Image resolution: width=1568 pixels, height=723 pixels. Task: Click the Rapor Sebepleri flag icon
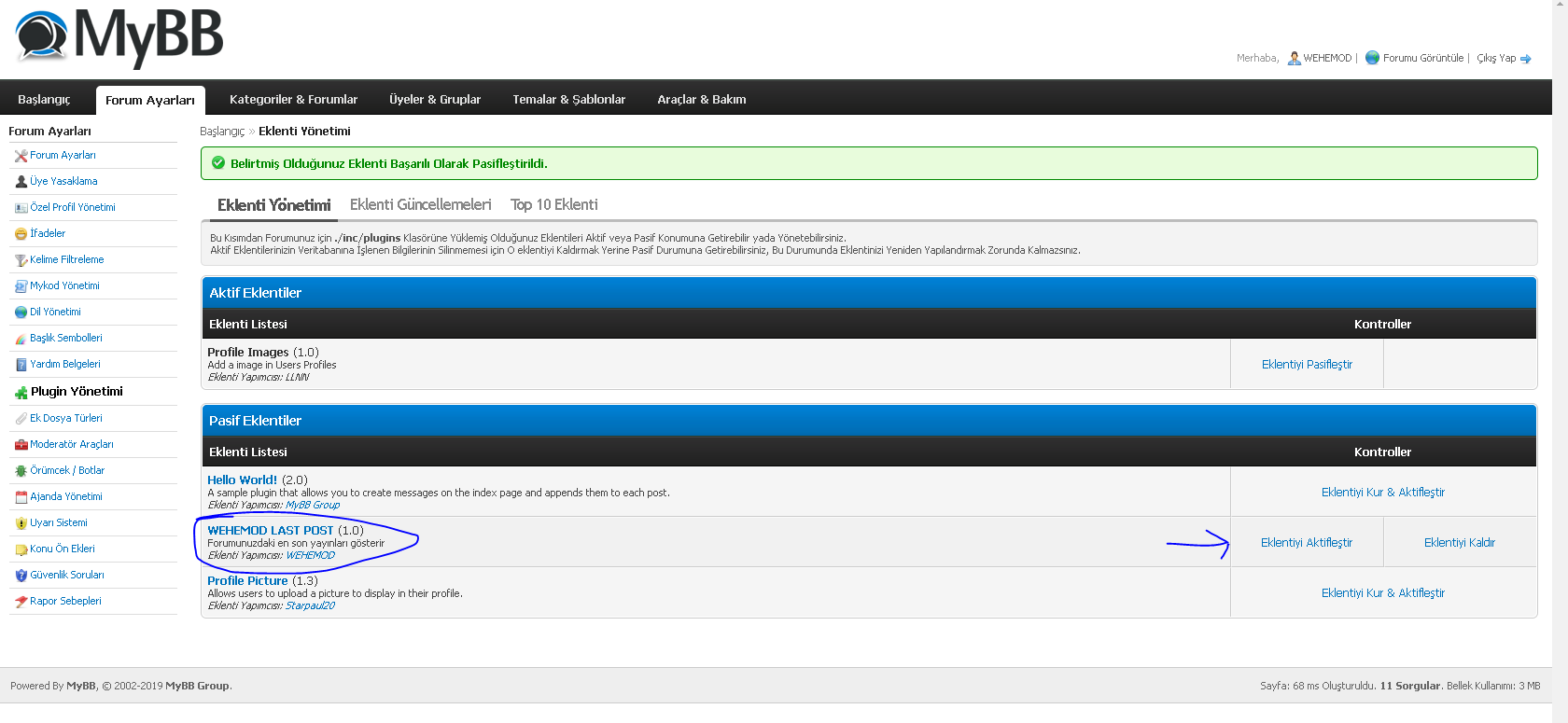(x=21, y=602)
